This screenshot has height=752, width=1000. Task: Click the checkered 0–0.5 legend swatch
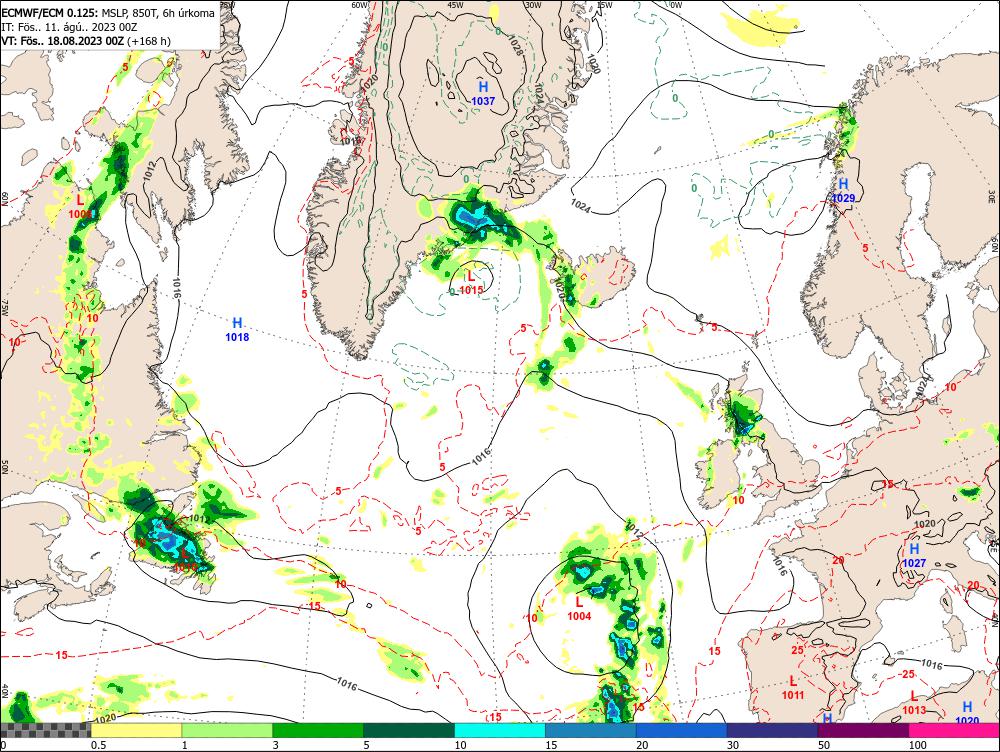pyautogui.click(x=45, y=730)
